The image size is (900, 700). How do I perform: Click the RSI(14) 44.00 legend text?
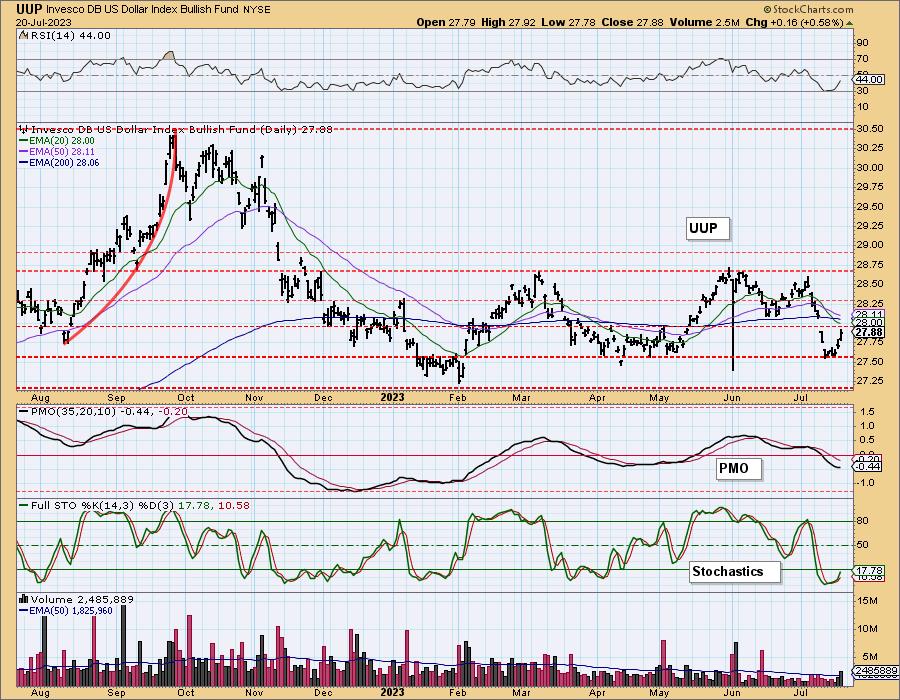(69, 35)
